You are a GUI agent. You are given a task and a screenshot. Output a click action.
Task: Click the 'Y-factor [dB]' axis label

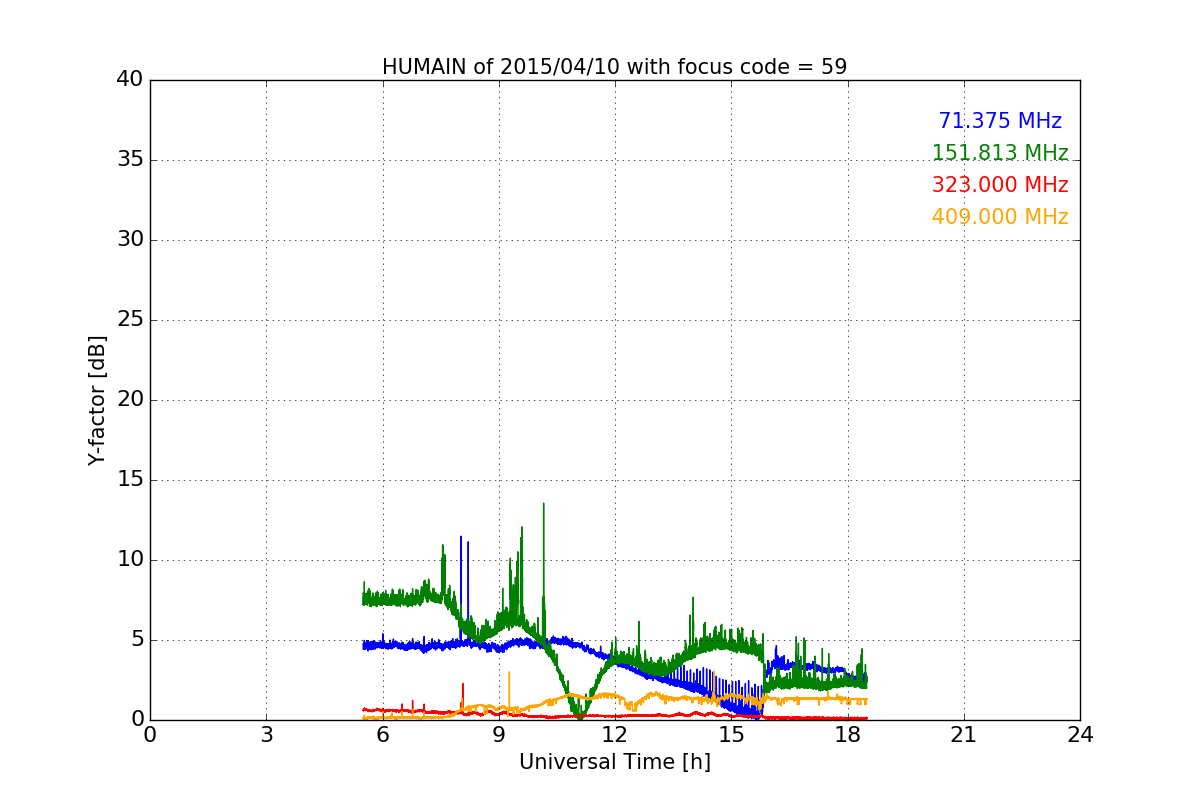[x=97, y=400]
